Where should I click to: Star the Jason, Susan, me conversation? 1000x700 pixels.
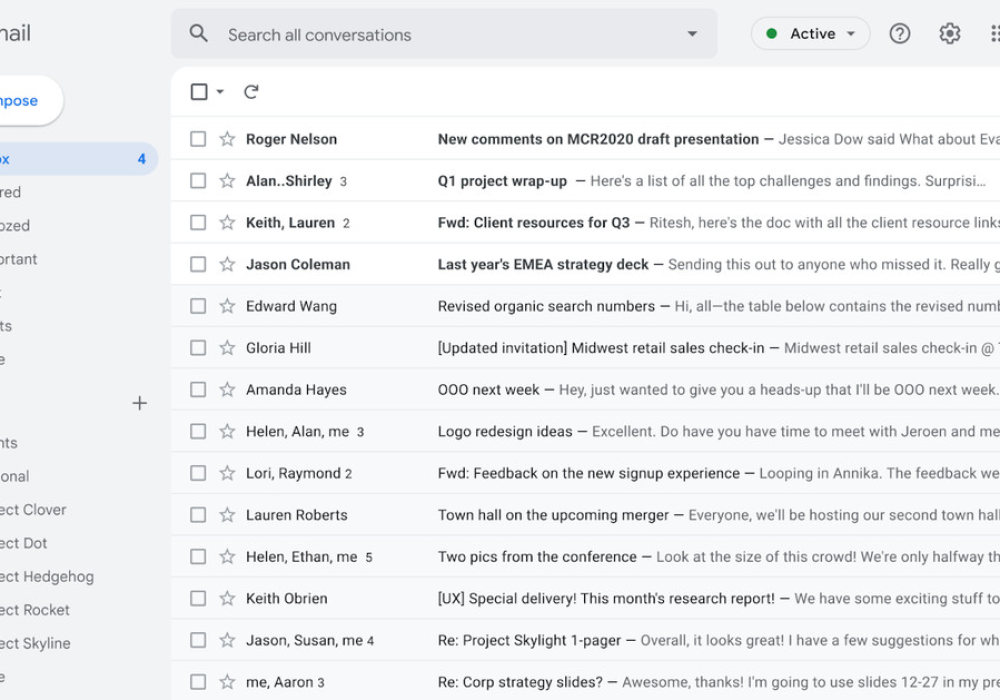(x=227, y=640)
